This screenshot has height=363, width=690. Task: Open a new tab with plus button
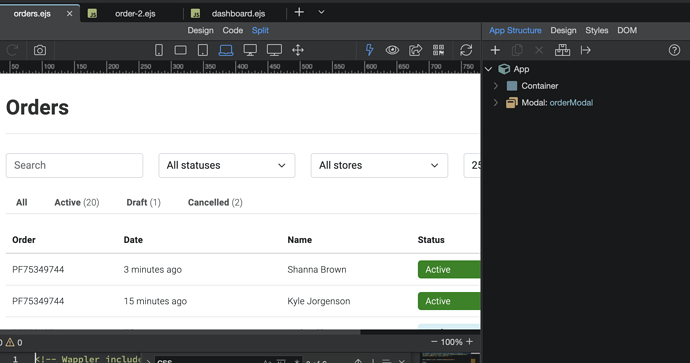(299, 12)
